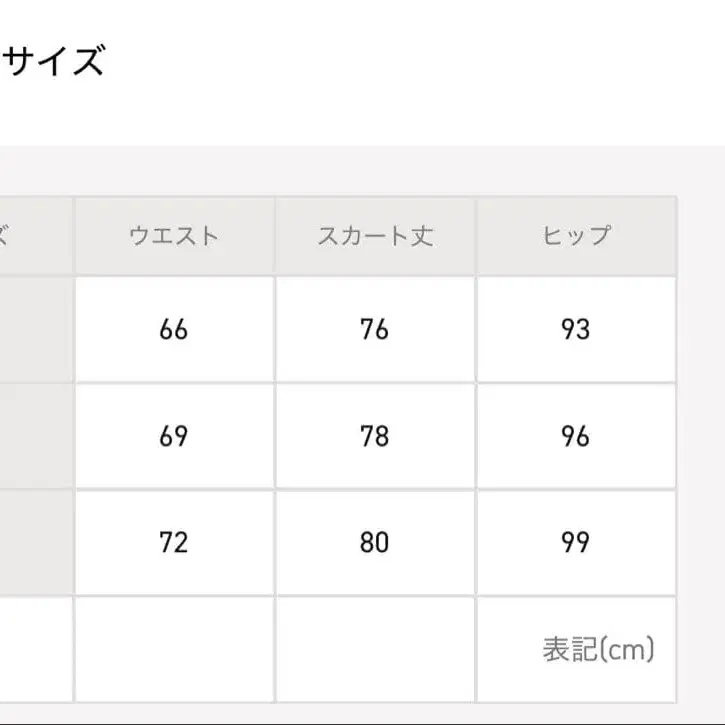The image size is (725, 725).
Task: Select the ウエスト column header
Action: click(174, 236)
